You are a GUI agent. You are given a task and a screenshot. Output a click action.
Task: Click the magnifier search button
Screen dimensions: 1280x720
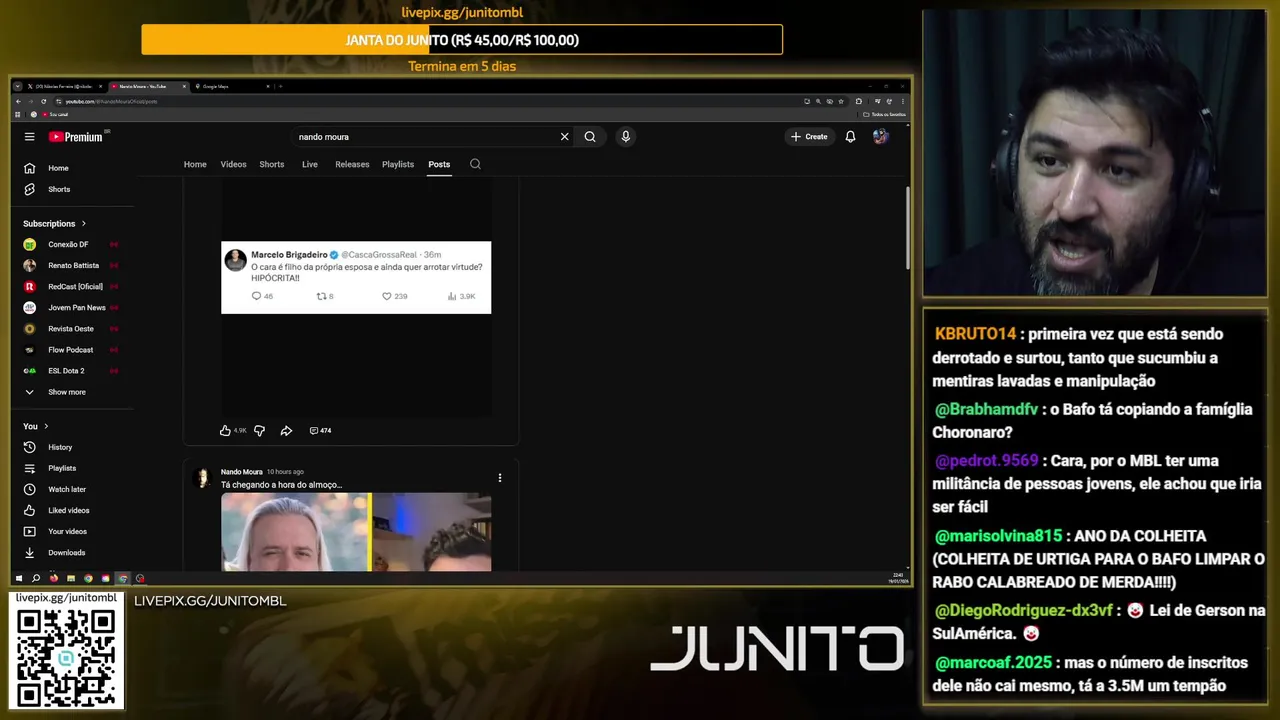click(590, 137)
